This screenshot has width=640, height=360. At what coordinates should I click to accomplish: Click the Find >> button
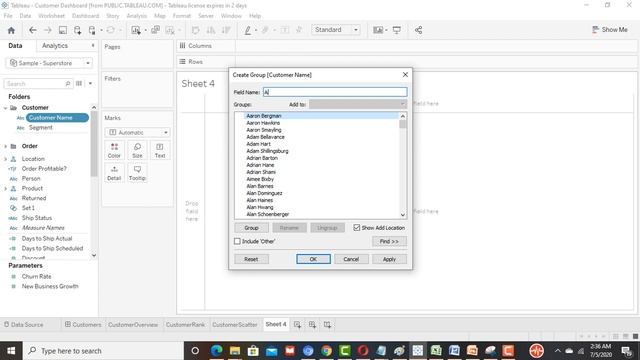pyautogui.click(x=389, y=241)
